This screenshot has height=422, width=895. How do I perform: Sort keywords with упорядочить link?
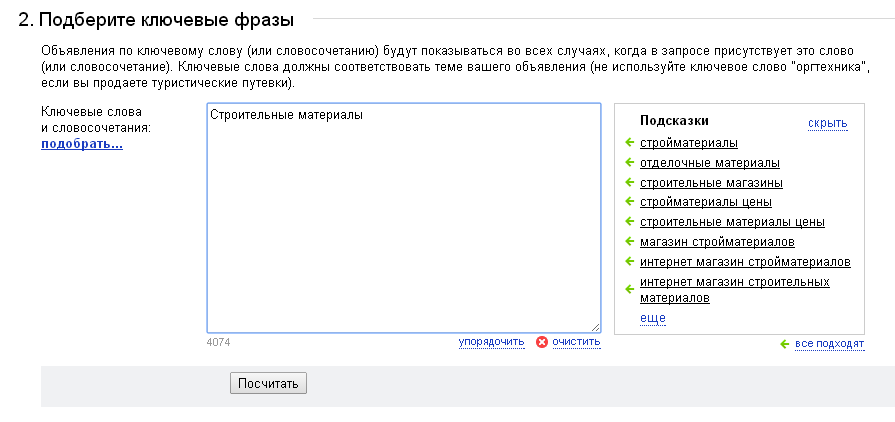click(491, 342)
